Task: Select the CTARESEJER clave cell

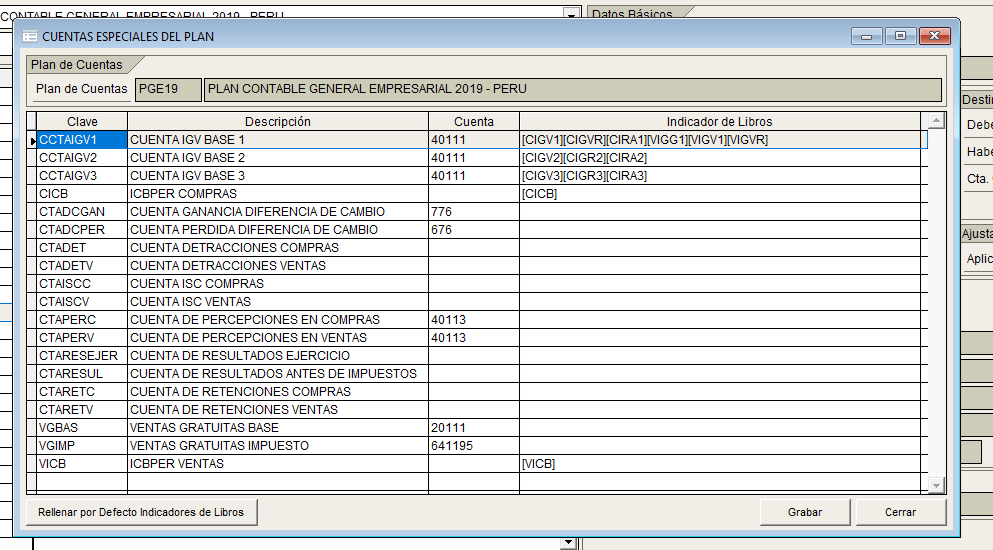Action: pos(82,356)
